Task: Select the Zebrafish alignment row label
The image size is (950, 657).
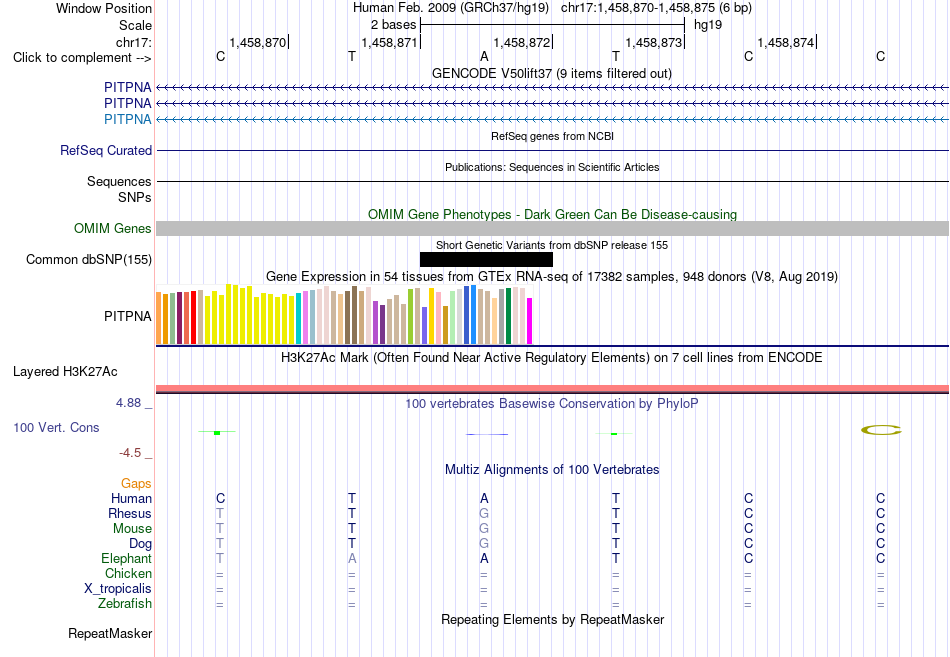Action: (x=125, y=604)
